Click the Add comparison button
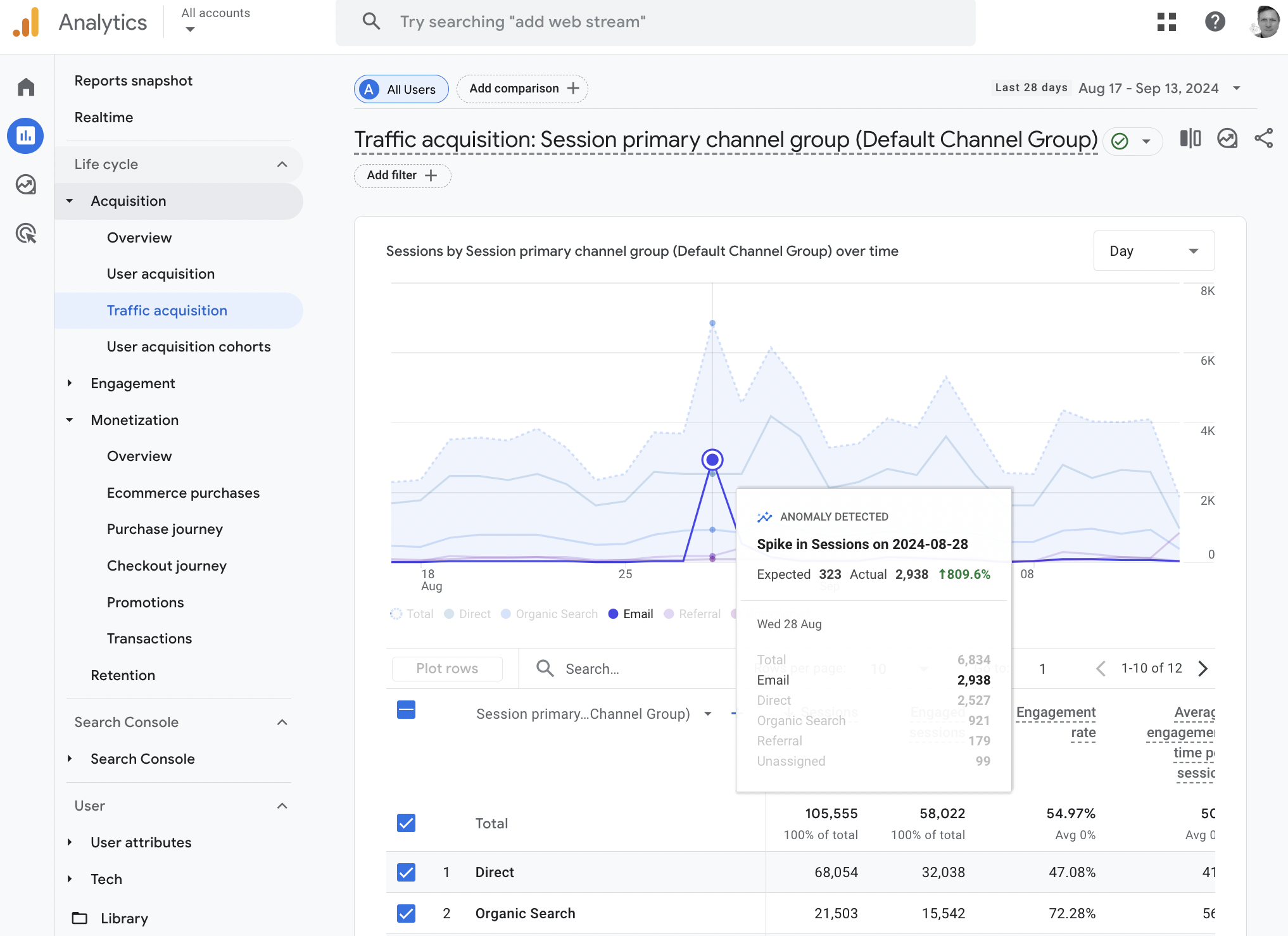 pos(522,88)
